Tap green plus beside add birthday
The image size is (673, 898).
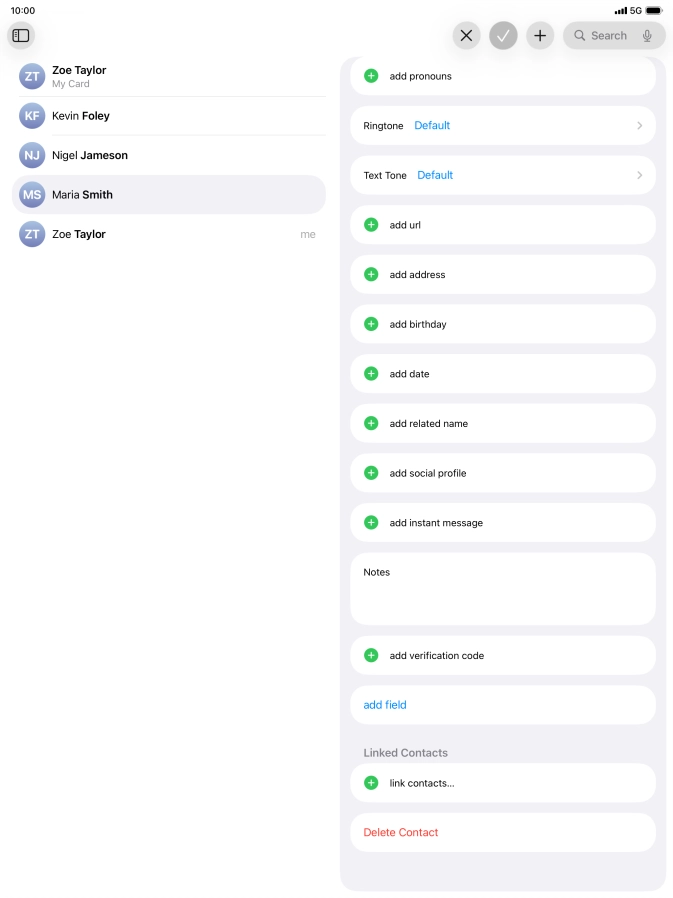pyautogui.click(x=371, y=324)
